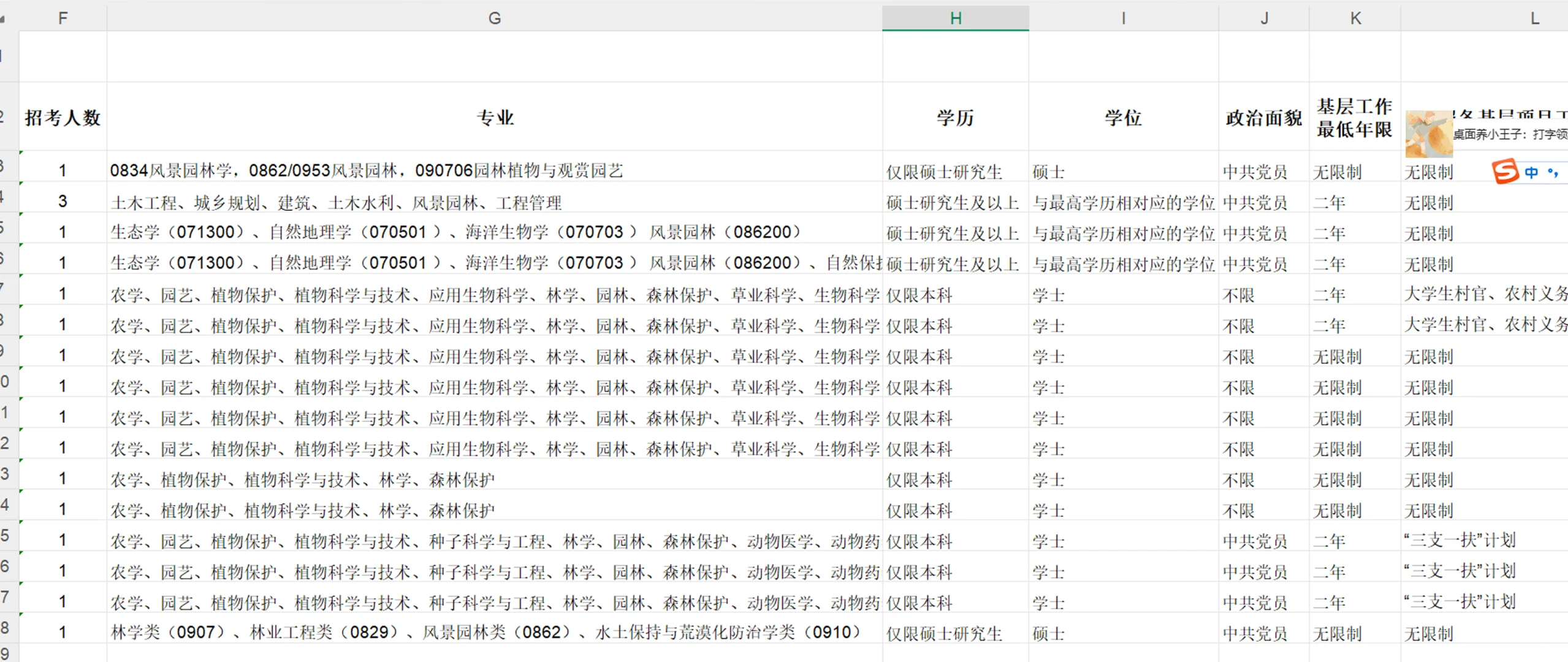Click the Little Prince promo thumbnail
This screenshot has height=662, width=1568.
1428,133
